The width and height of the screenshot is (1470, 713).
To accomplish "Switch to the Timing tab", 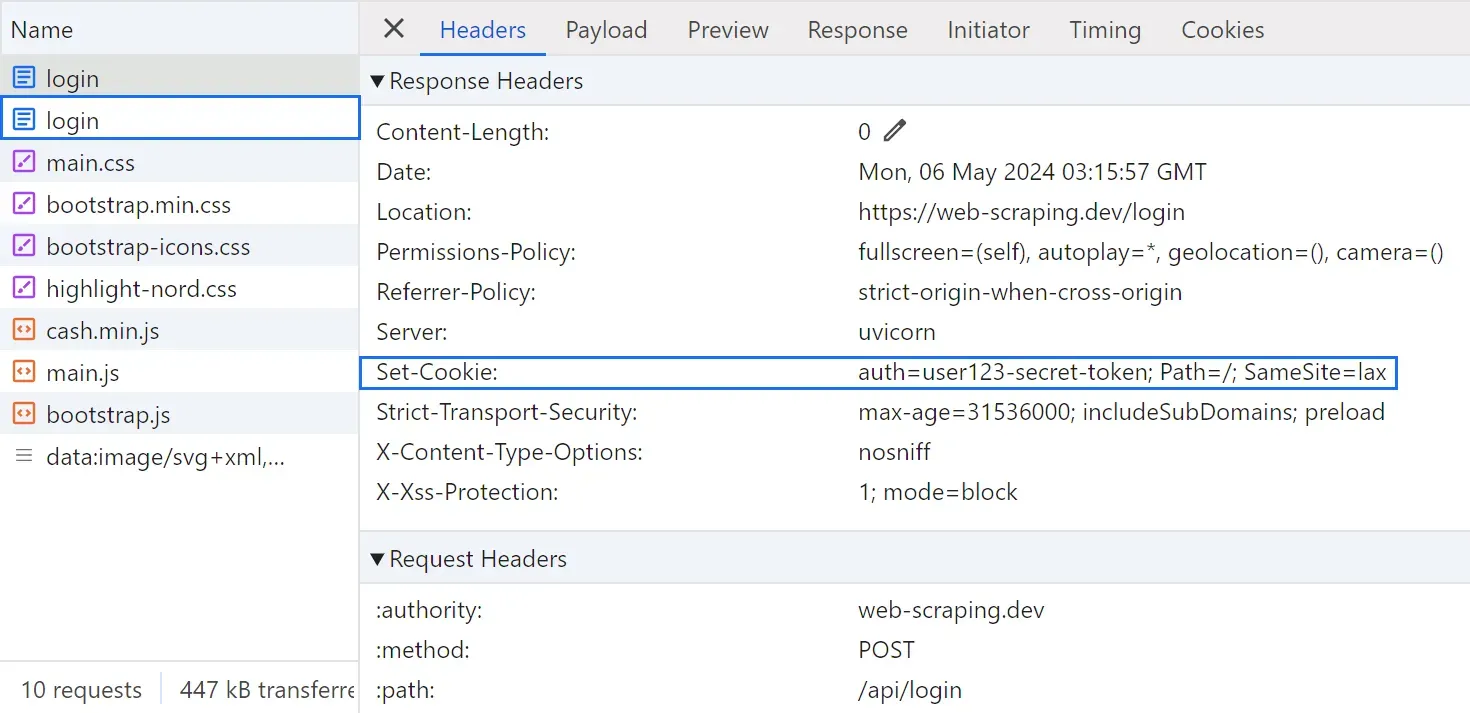I will point(1104,30).
